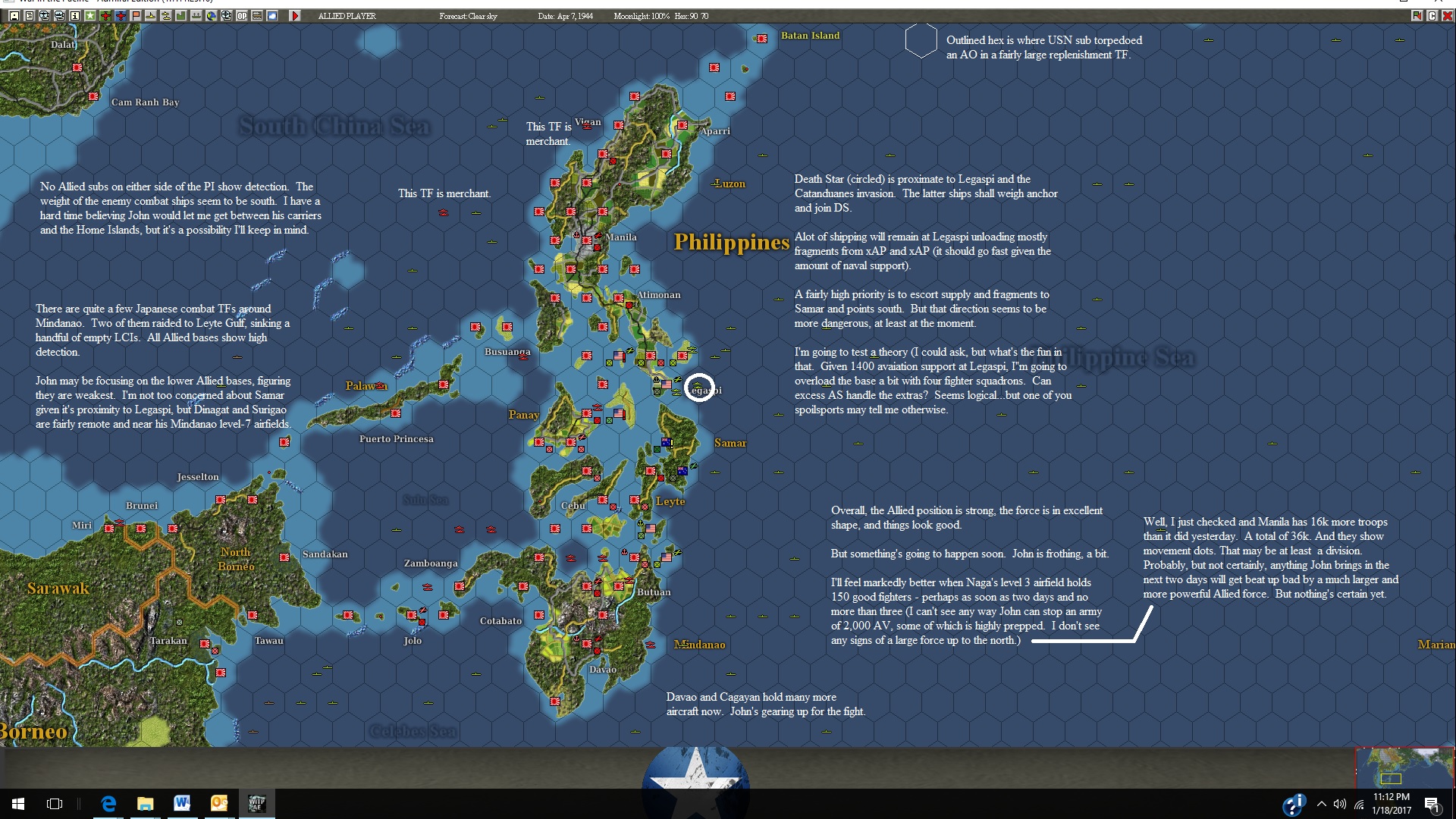The width and height of the screenshot is (1456, 819).
Task: Open the OP operations report icon
Action: click(242, 16)
